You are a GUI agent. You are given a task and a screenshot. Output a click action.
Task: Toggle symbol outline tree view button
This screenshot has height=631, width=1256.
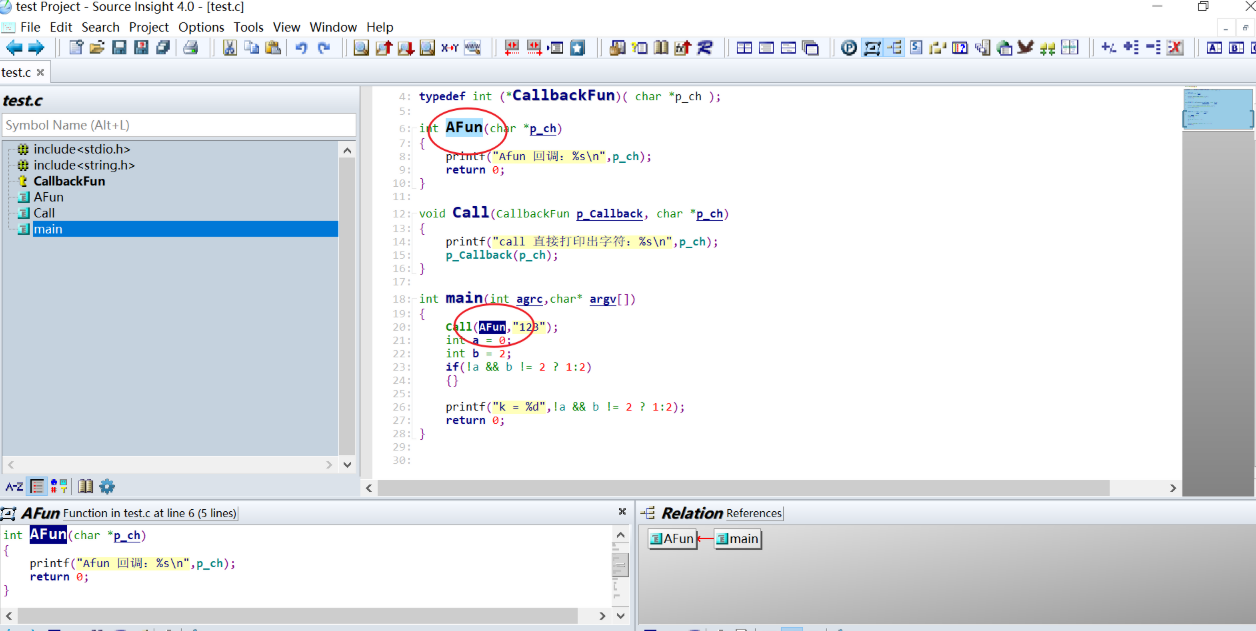tap(37, 487)
